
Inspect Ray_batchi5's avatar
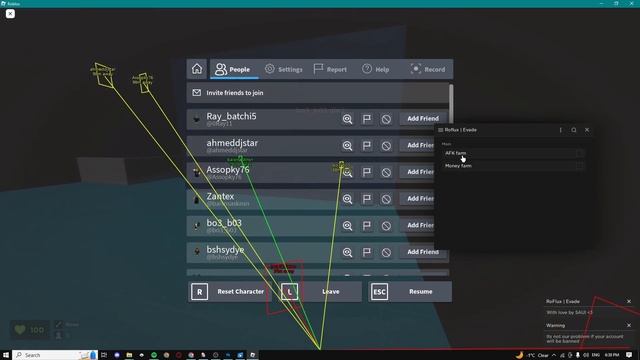point(347,119)
